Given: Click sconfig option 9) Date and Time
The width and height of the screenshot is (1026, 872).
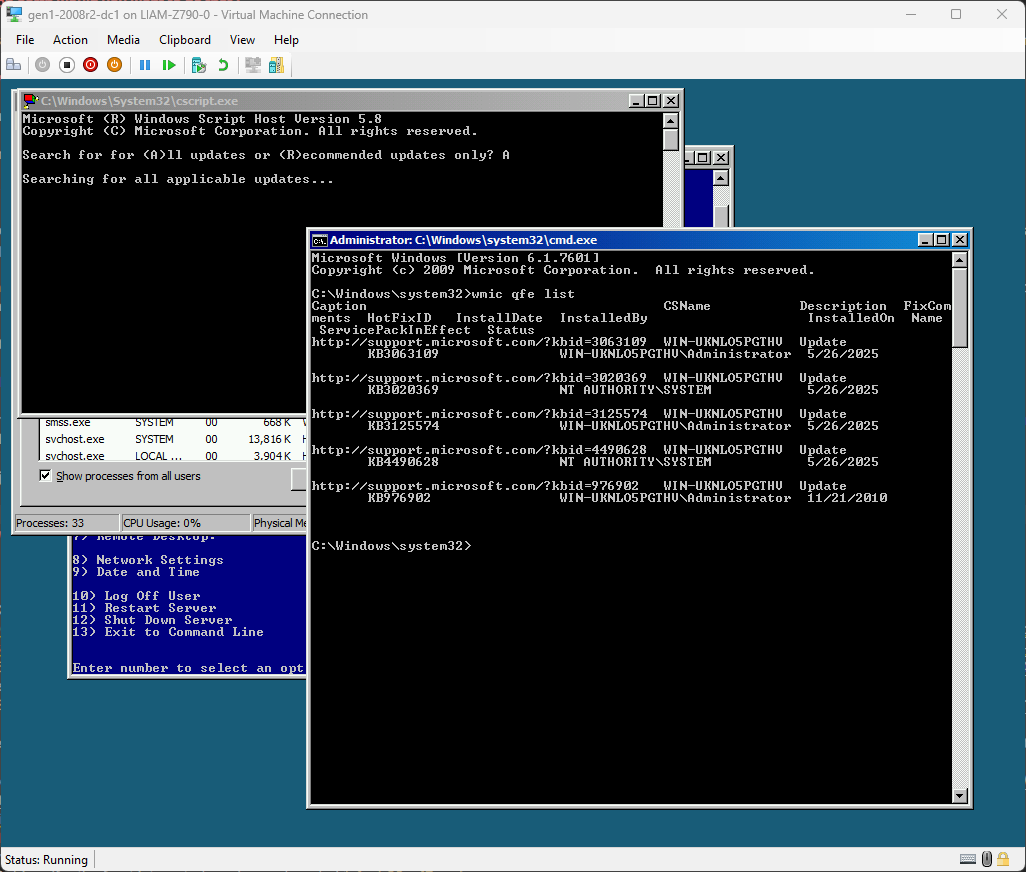Looking at the screenshot, I should tap(136, 572).
